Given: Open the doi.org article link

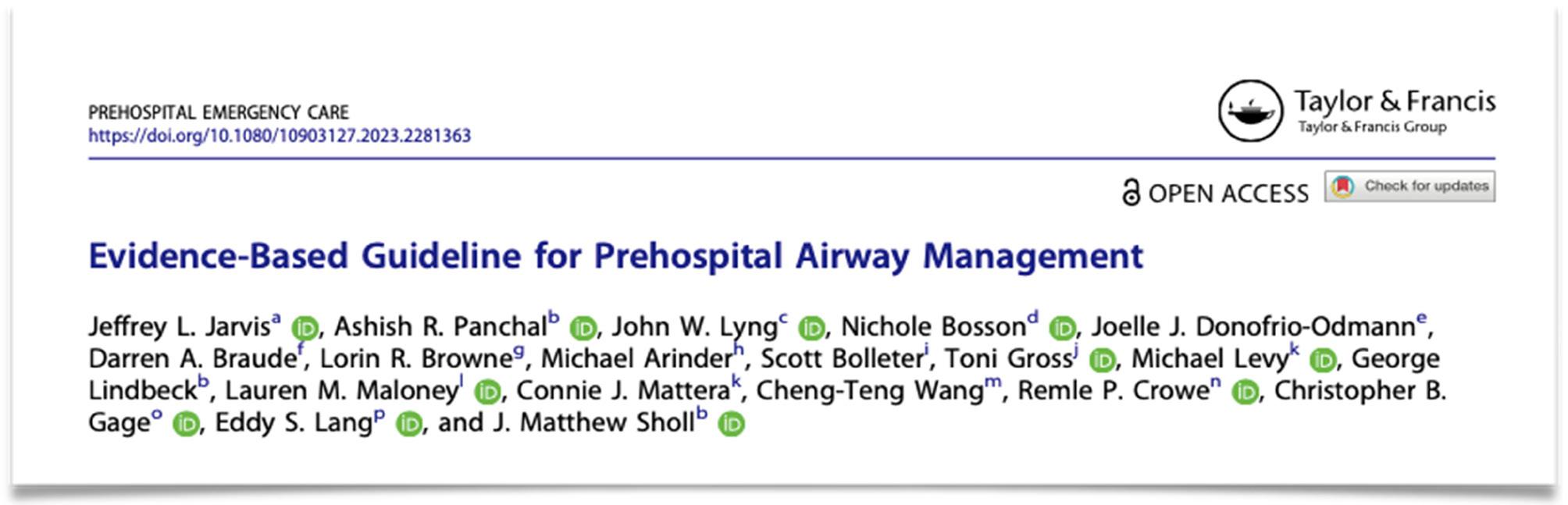Looking at the screenshot, I should pos(280,136).
